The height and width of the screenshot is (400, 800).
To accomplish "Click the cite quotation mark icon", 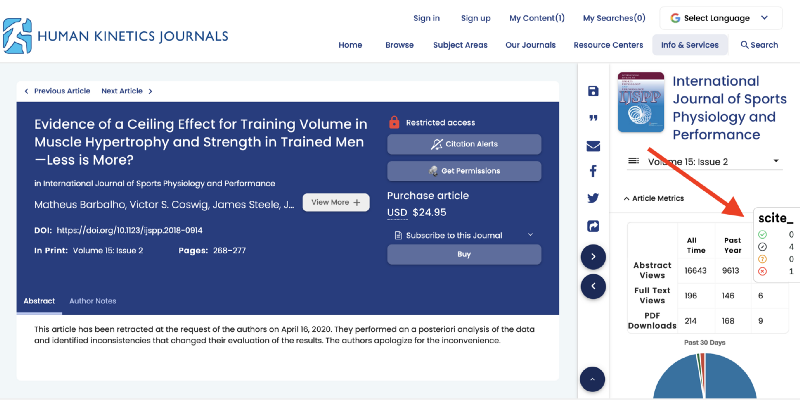I will (593, 118).
